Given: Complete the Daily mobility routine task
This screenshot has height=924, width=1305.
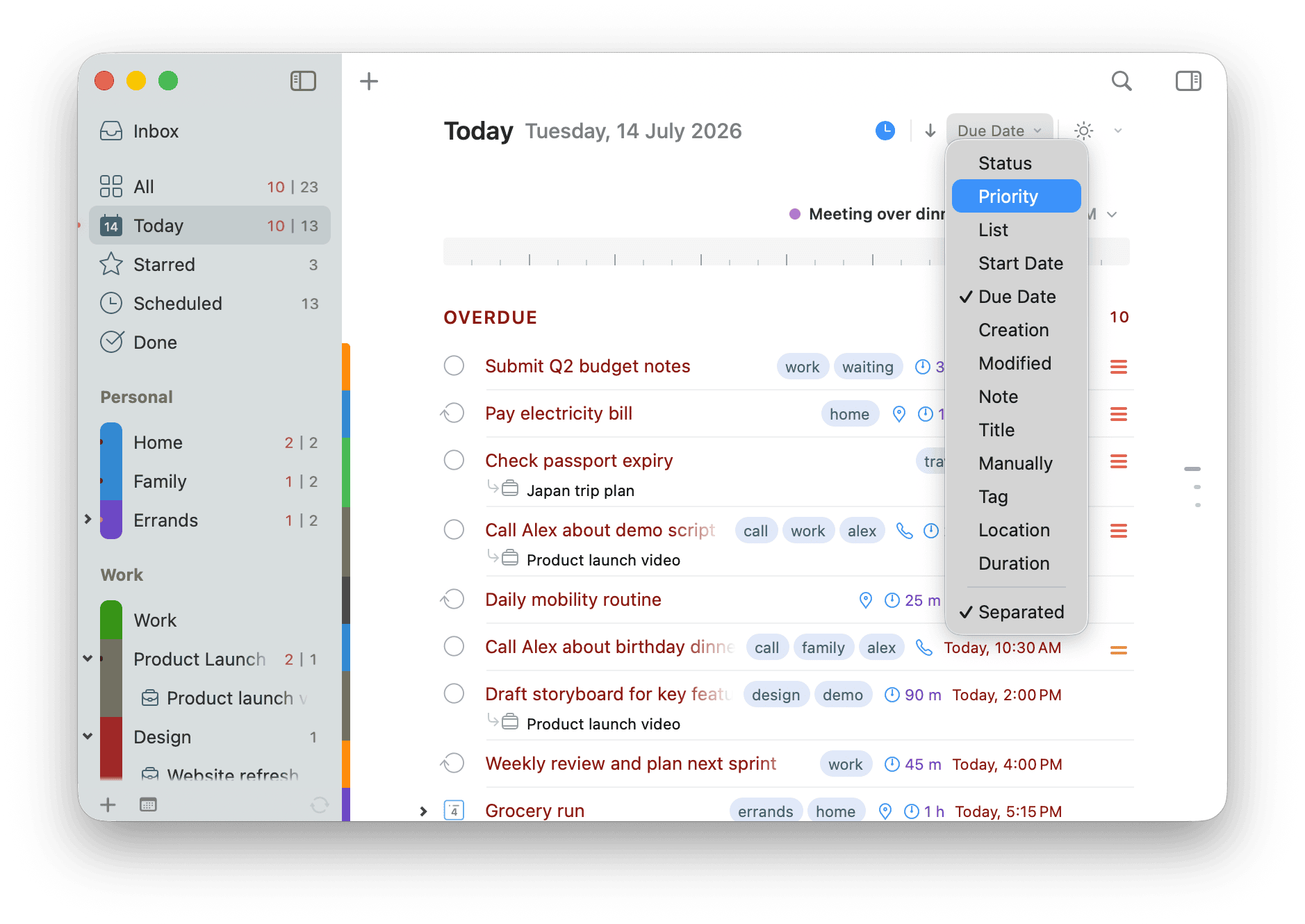Looking at the screenshot, I should pyautogui.click(x=453, y=599).
